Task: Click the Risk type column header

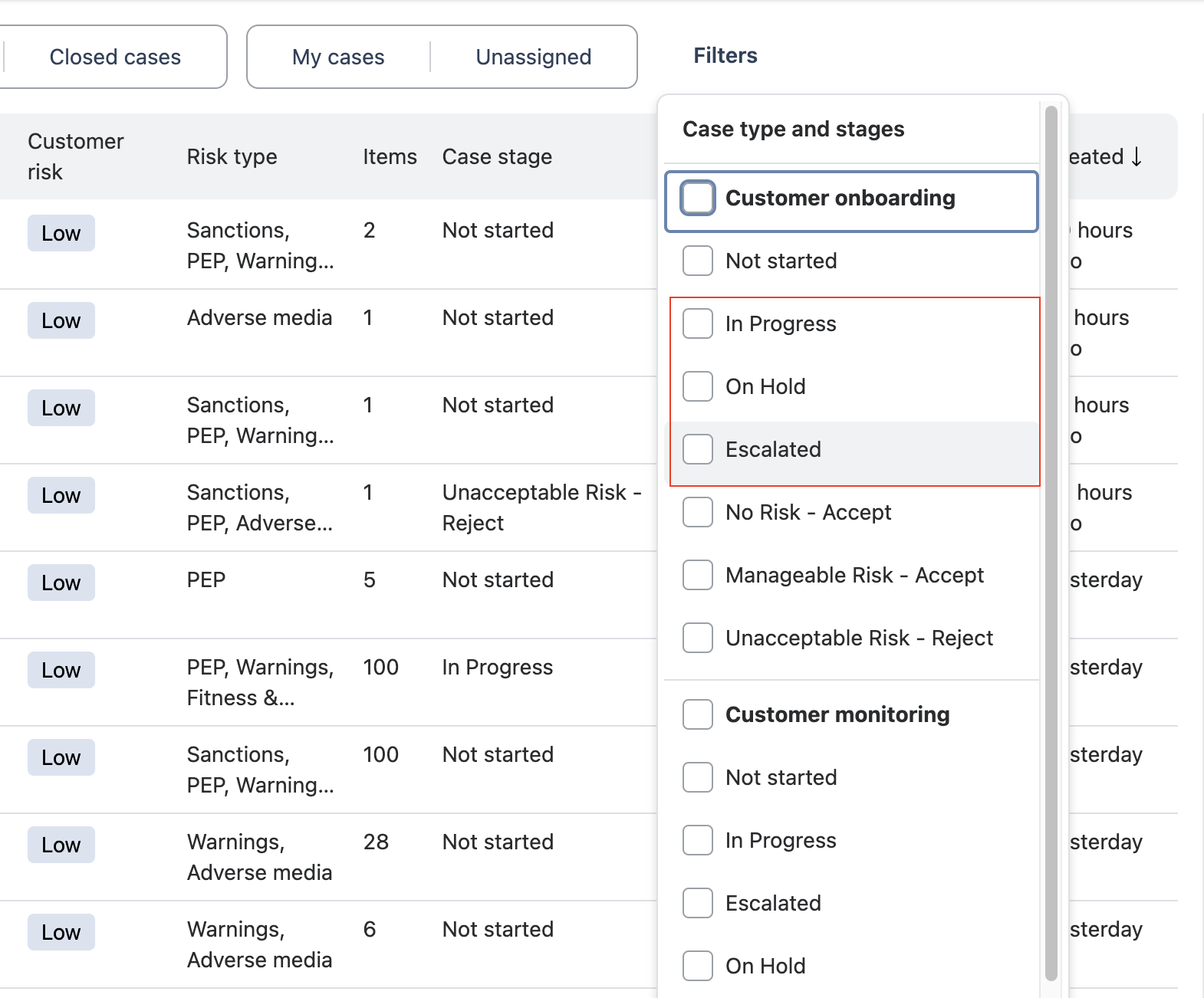Action: 232,157
